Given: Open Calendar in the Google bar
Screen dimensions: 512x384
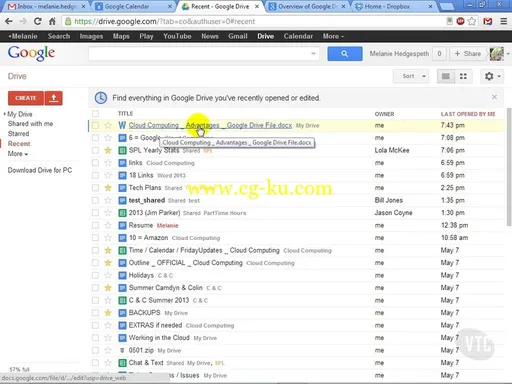Looking at the screenshot, I should tap(298, 36).
